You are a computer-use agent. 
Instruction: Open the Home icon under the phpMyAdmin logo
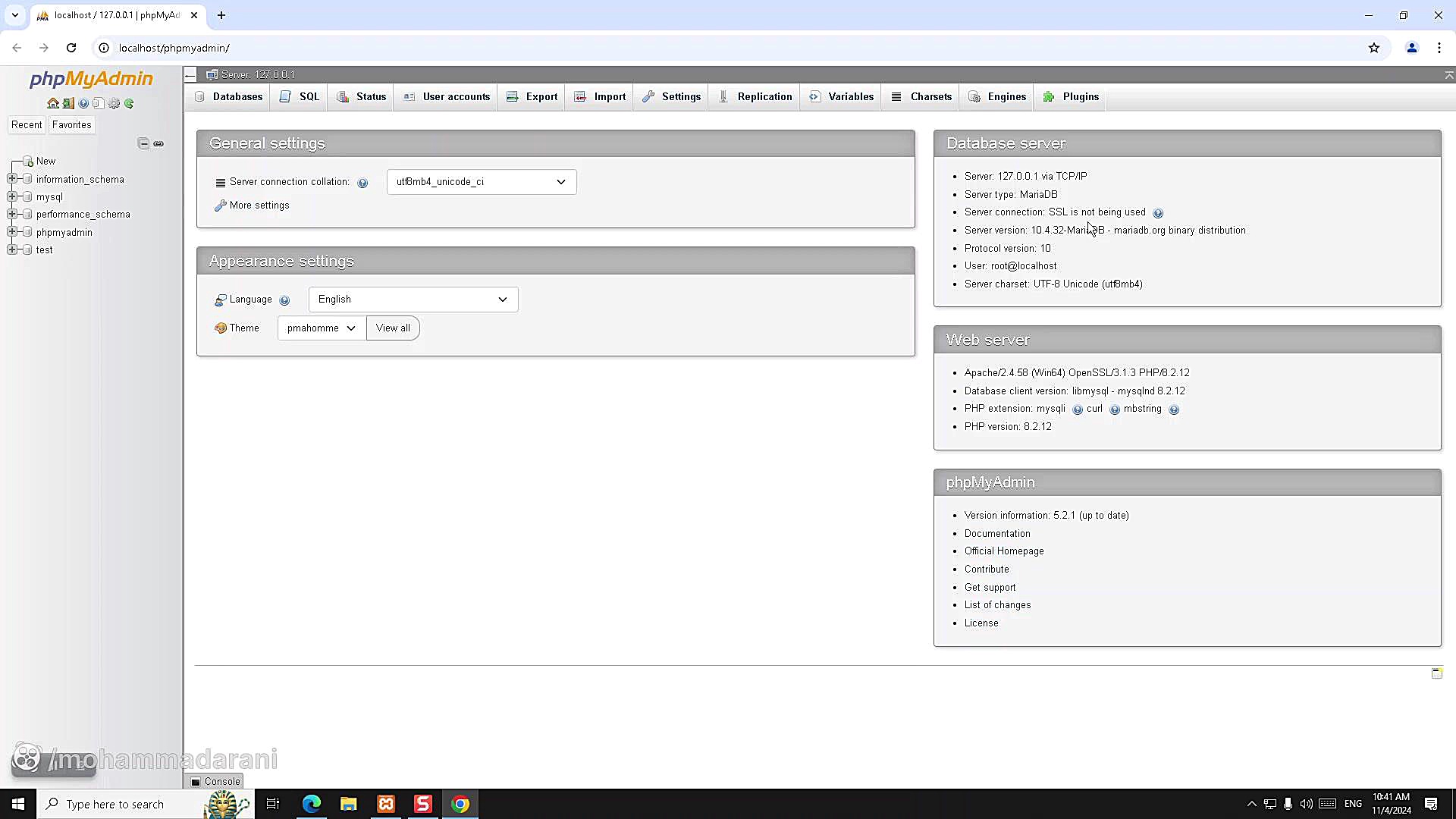pyautogui.click(x=53, y=104)
